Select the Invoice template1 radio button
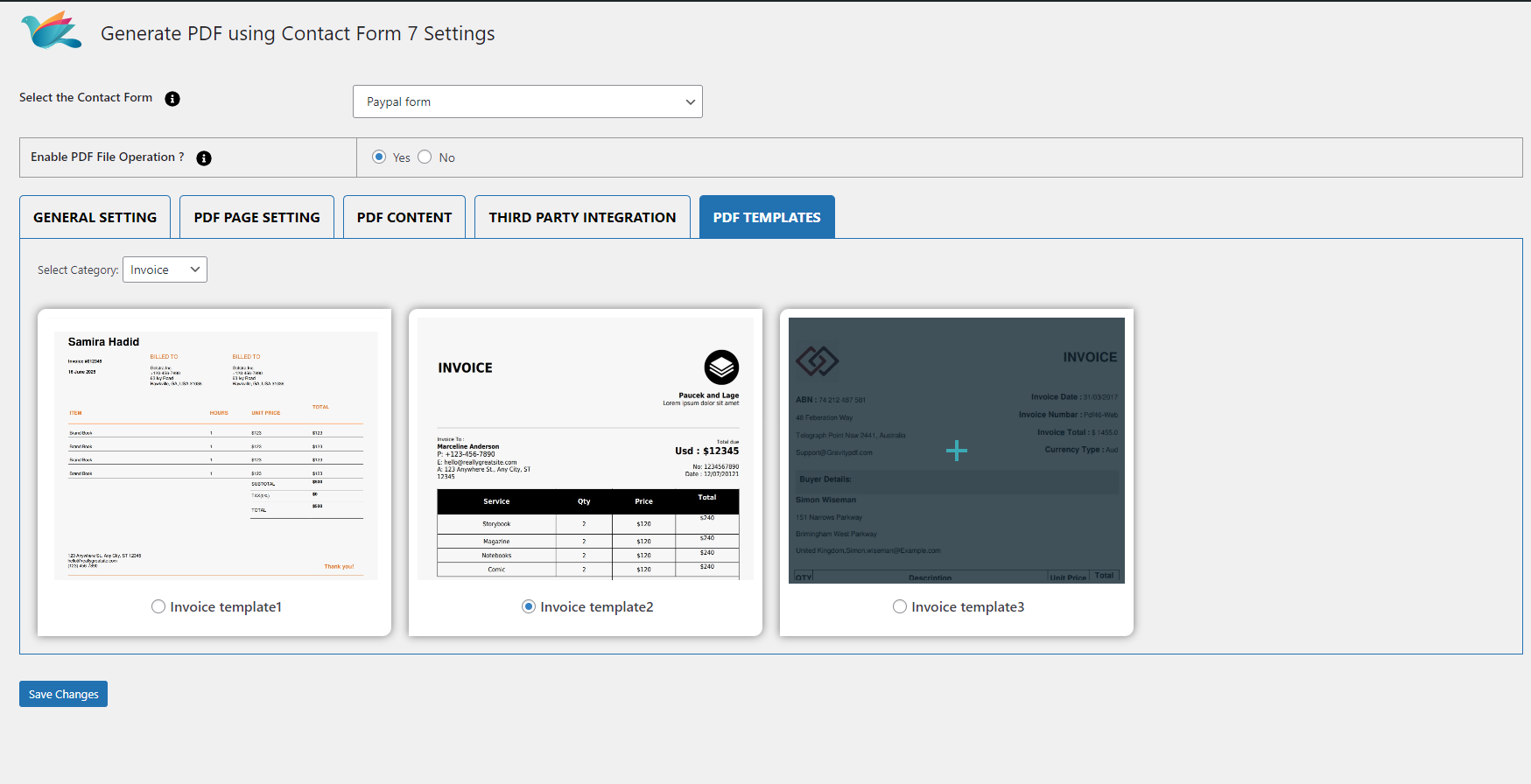Image resolution: width=1531 pixels, height=784 pixels. (x=158, y=607)
